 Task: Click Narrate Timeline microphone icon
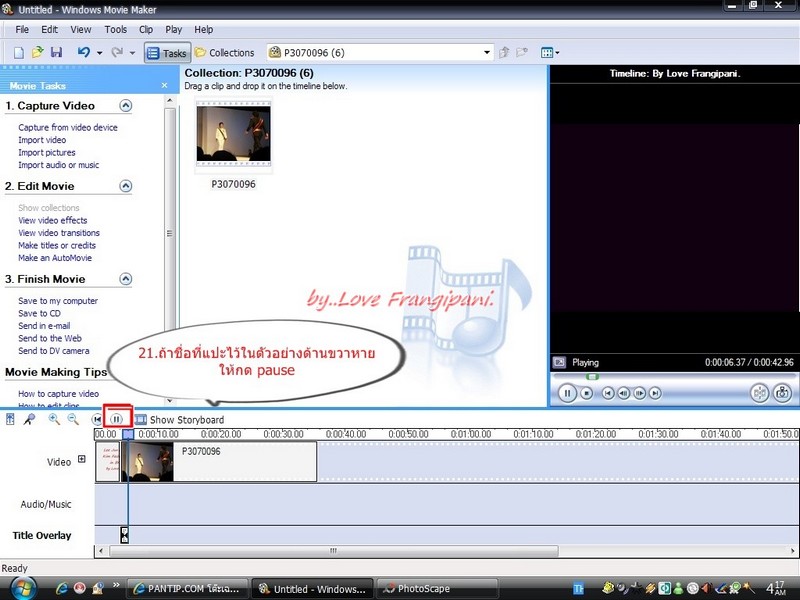click(30, 419)
